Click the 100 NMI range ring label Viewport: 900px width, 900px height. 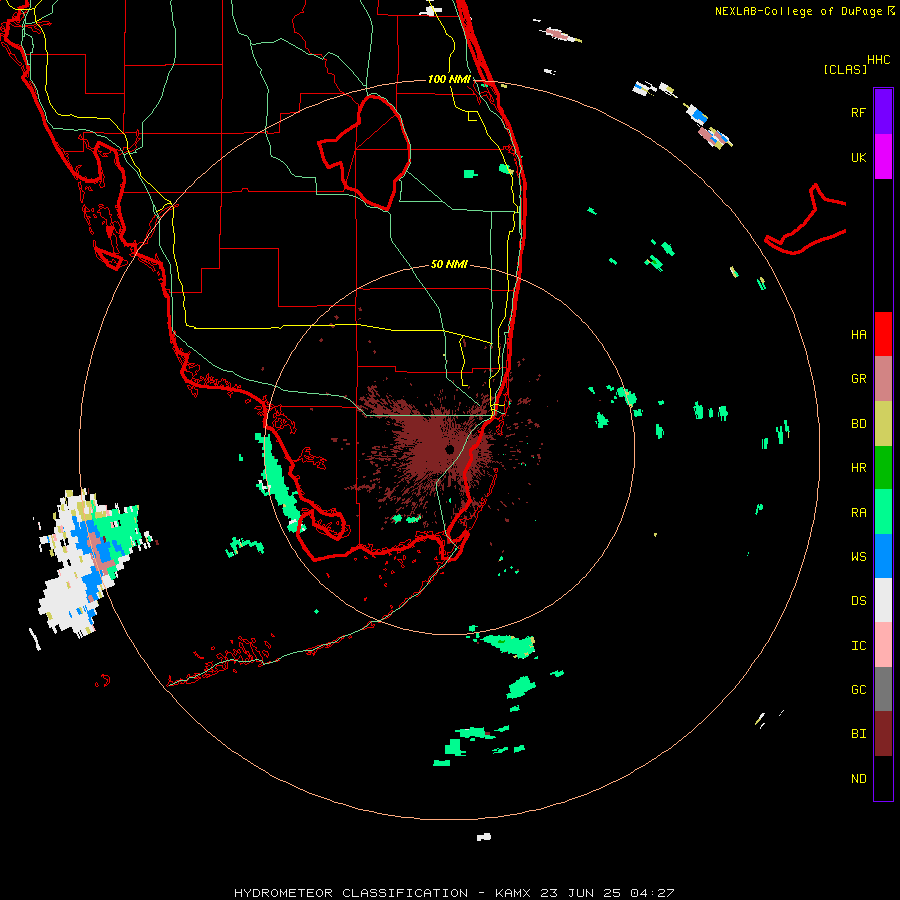point(449,79)
